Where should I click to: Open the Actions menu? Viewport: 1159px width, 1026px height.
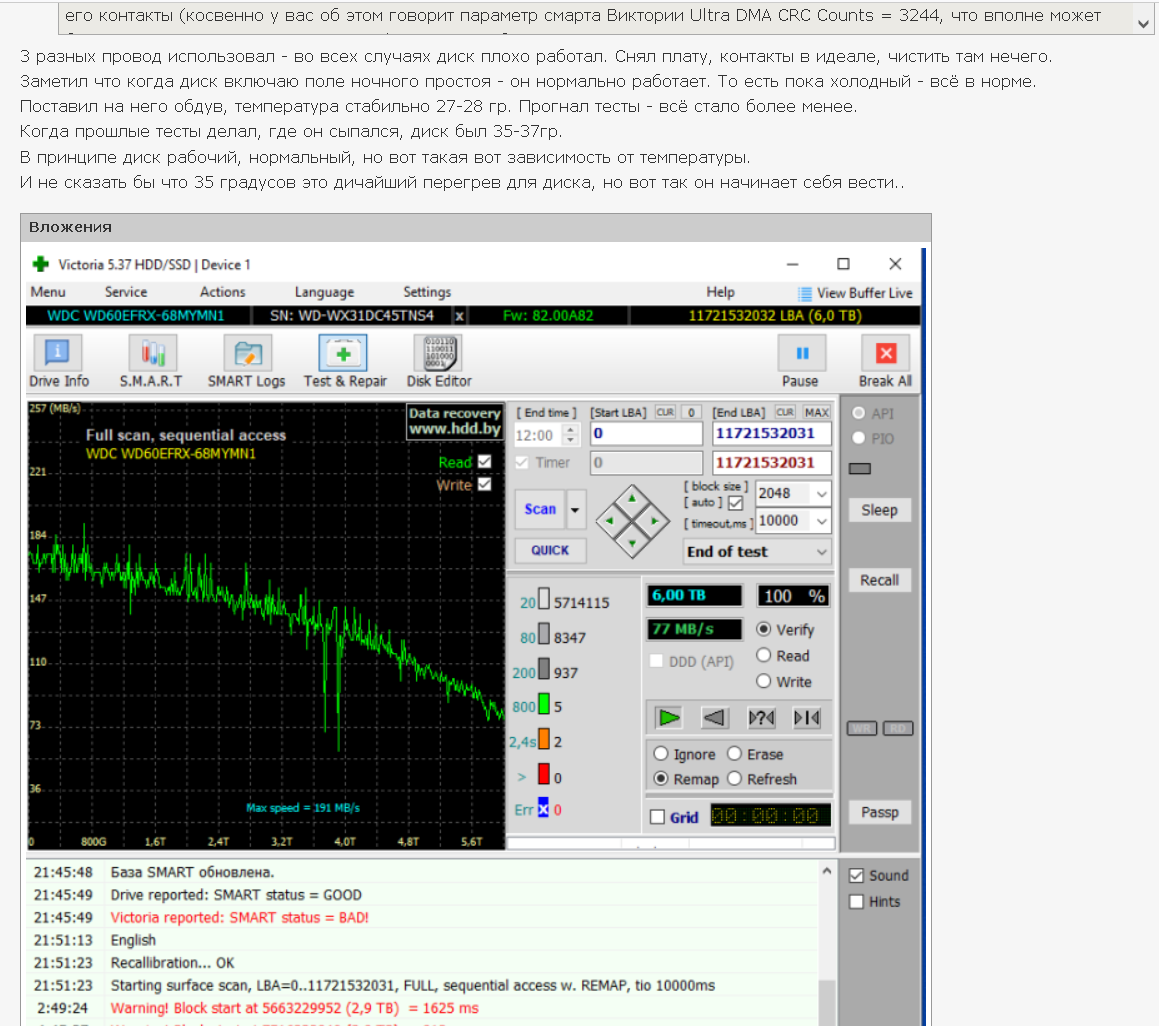(222, 292)
